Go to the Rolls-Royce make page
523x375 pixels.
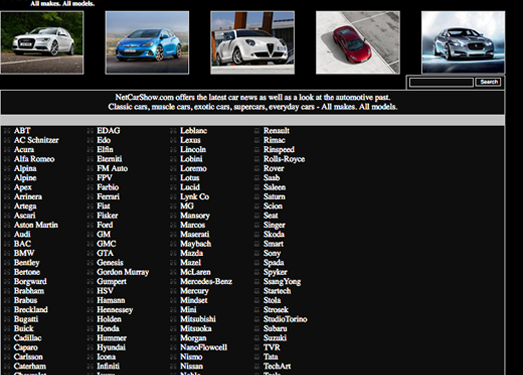(x=284, y=159)
